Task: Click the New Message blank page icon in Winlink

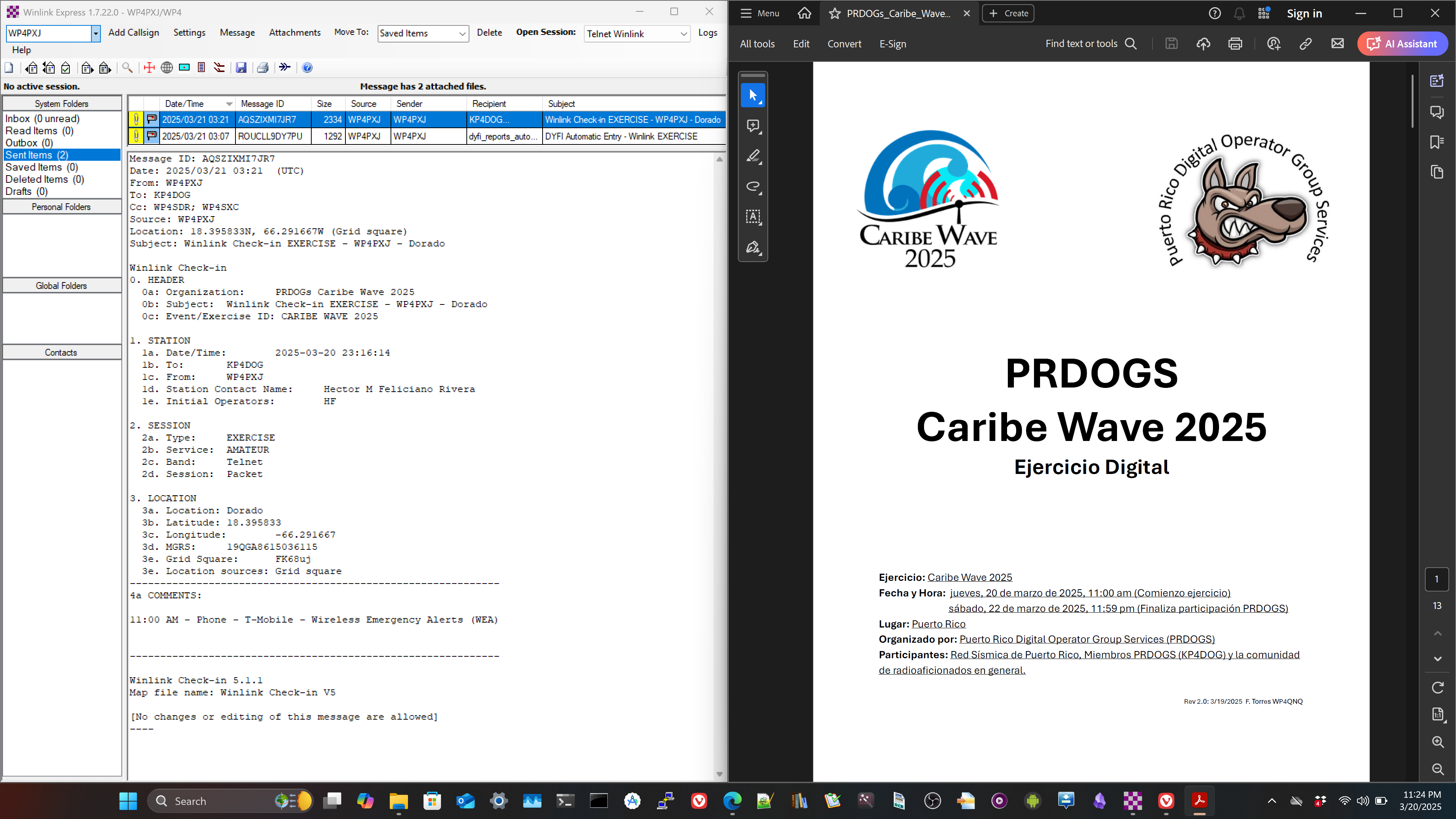Action: pos(9,68)
